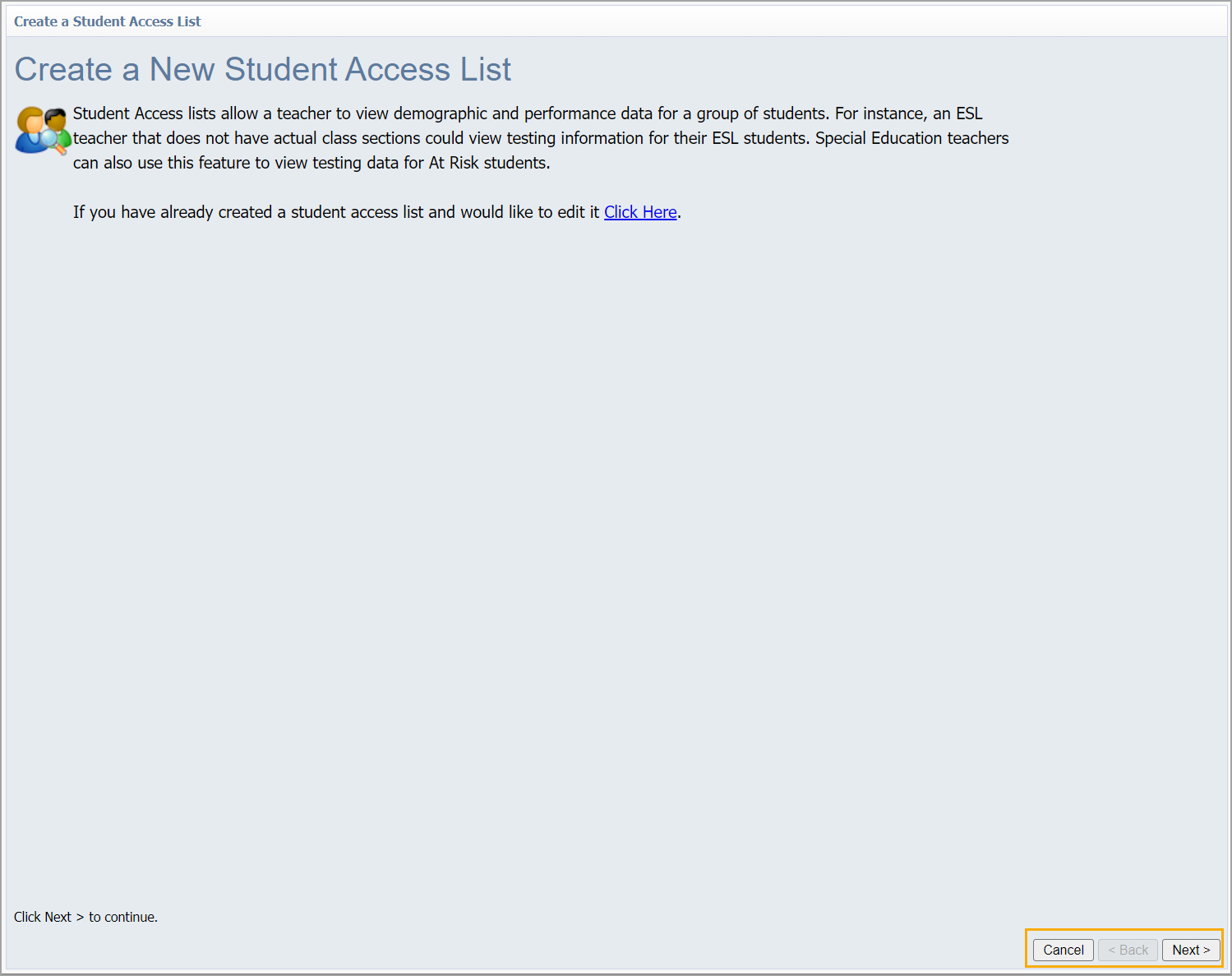This screenshot has height=976, width=1232.
Task: Click the words 'For instance, an ESL'
Action: 908,113
